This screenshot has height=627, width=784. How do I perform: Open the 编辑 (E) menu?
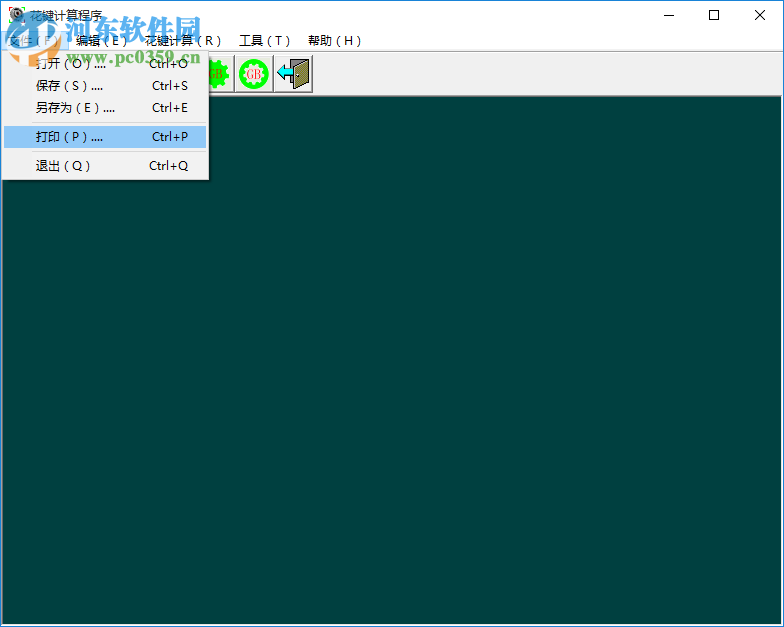click(101, 41)
